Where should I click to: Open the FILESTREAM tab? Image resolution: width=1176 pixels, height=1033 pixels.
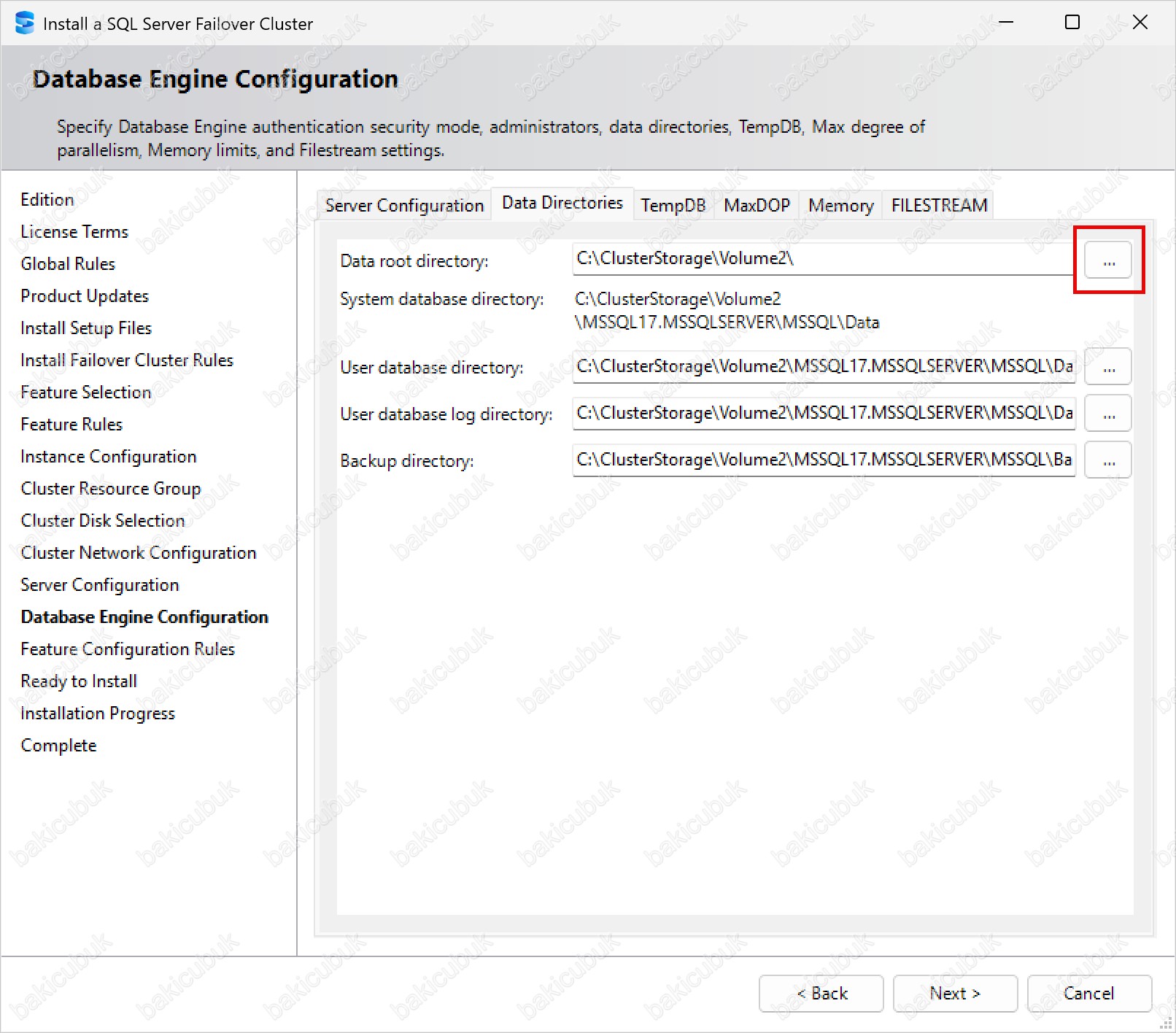[939, 206]
